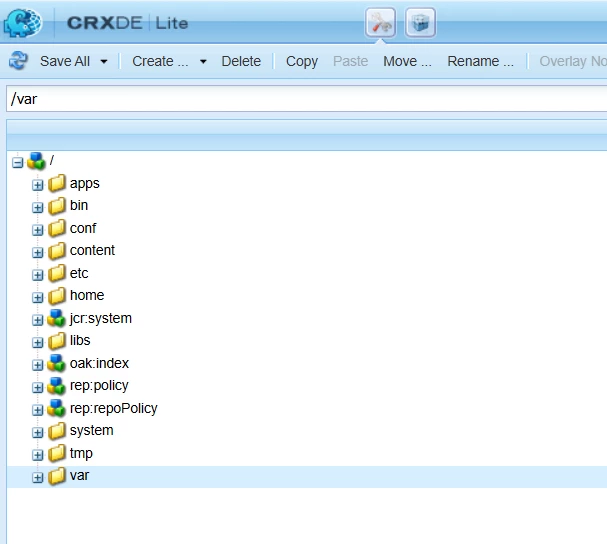Select the 'jcr:system' tree label

(101, 318)
